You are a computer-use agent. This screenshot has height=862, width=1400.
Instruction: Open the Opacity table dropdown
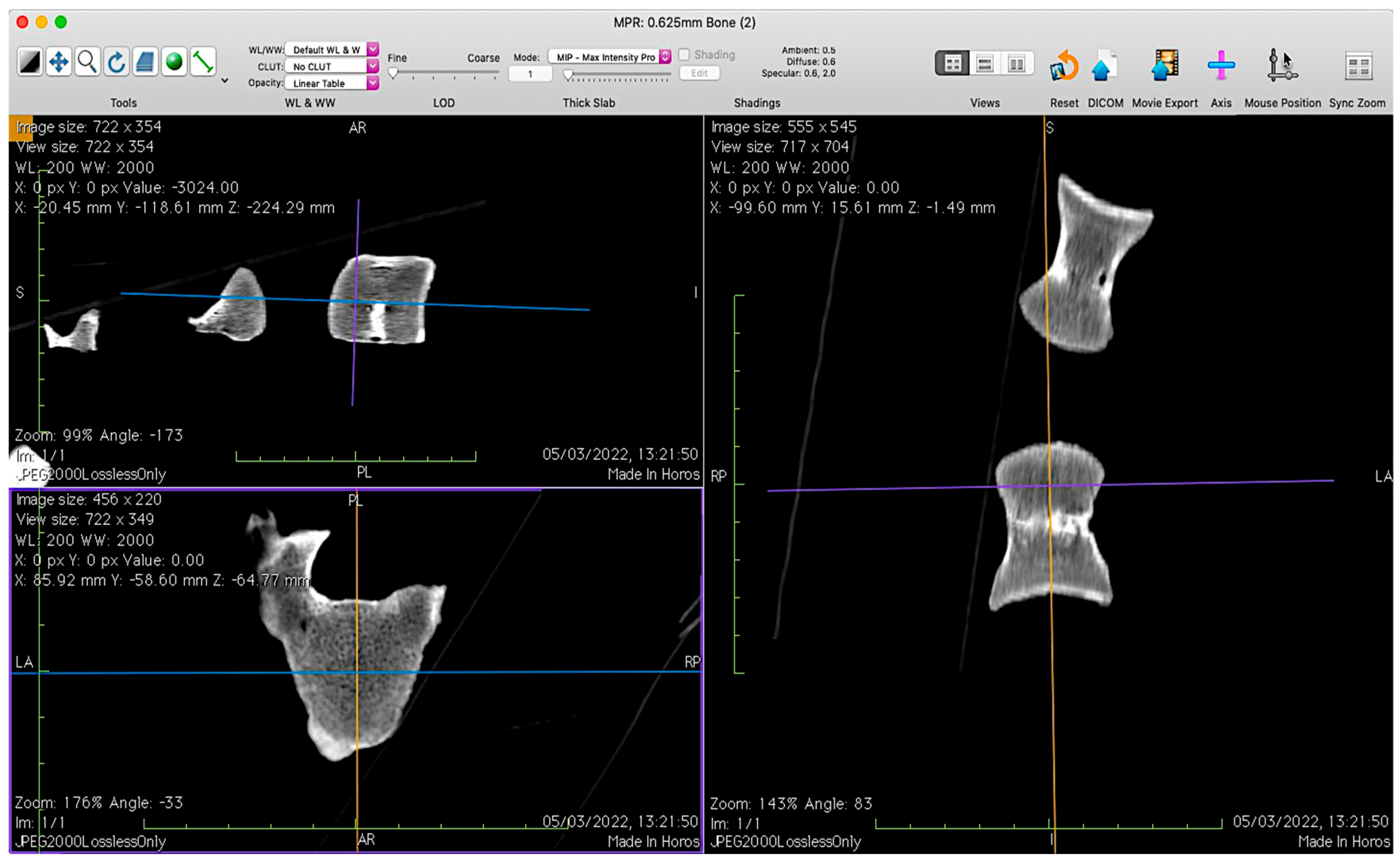coord(332,83)
